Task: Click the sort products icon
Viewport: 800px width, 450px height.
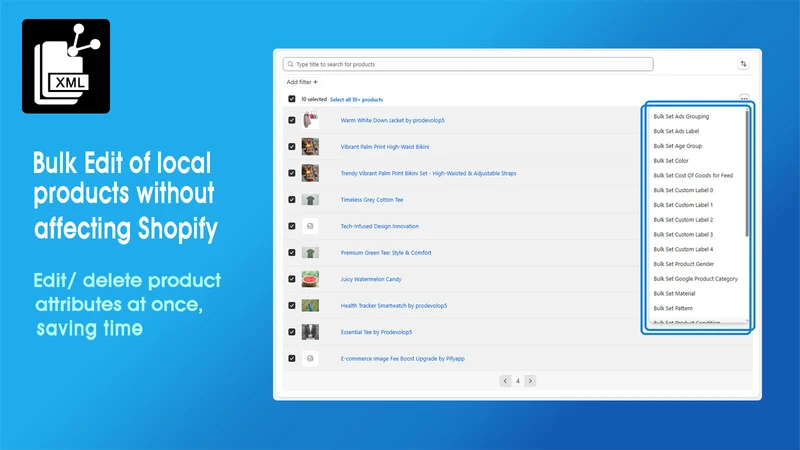Action: pos(743,64)
